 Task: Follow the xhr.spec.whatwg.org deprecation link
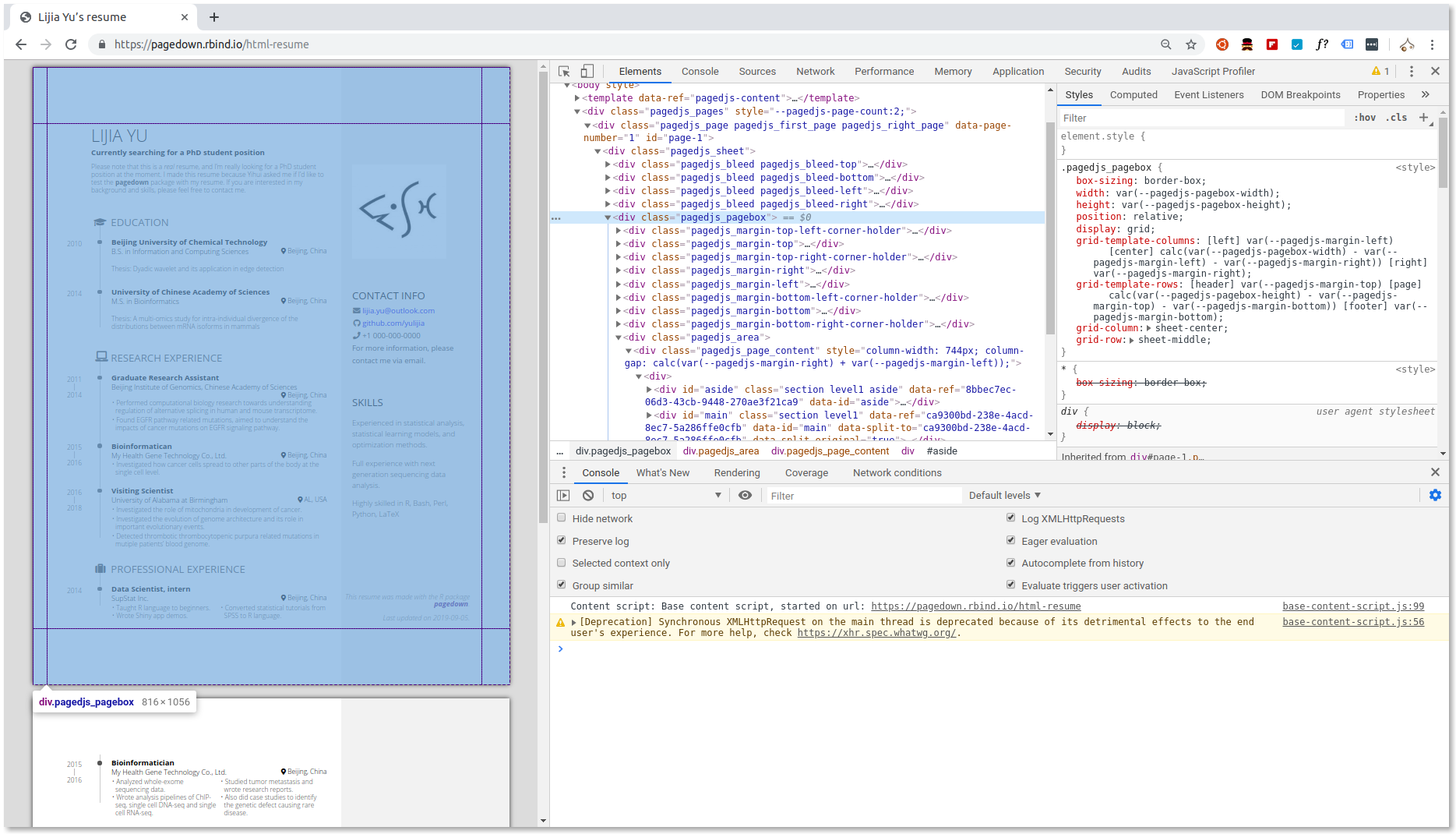coord(874,632)
